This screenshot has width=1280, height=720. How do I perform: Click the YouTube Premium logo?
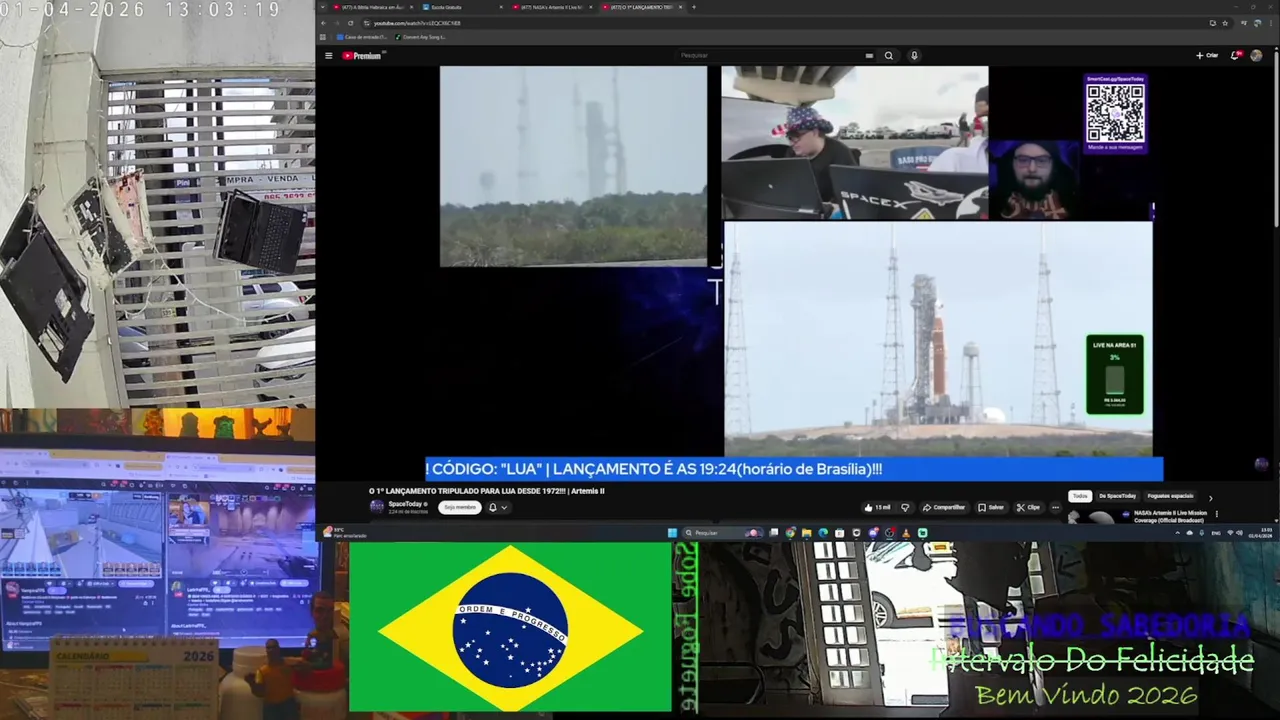tap(362, 56)
